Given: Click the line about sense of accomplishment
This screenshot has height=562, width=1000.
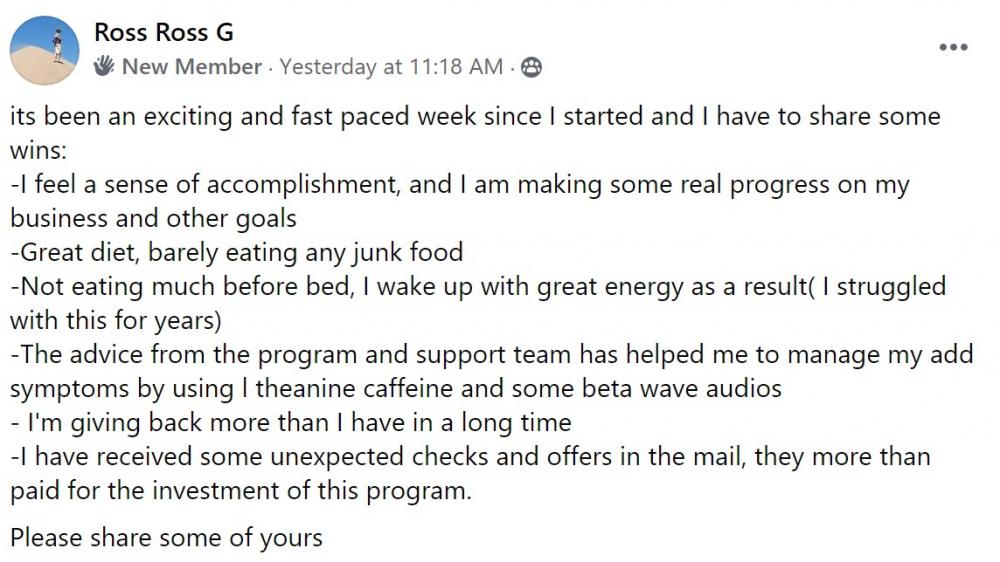Looking at the screenshot, I should point(459,185).
